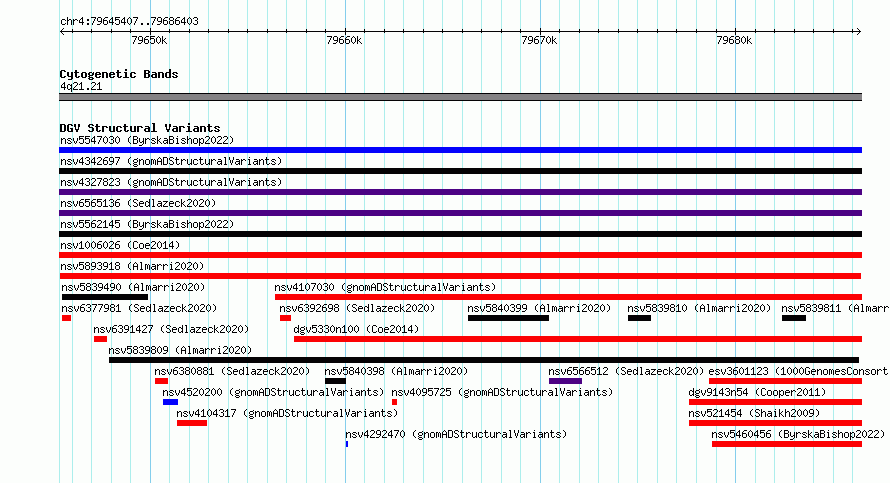The height and width of the screenshot is (483, 890).
Task: Click the 79650k ruler position
Action: (x=149, y=40)
